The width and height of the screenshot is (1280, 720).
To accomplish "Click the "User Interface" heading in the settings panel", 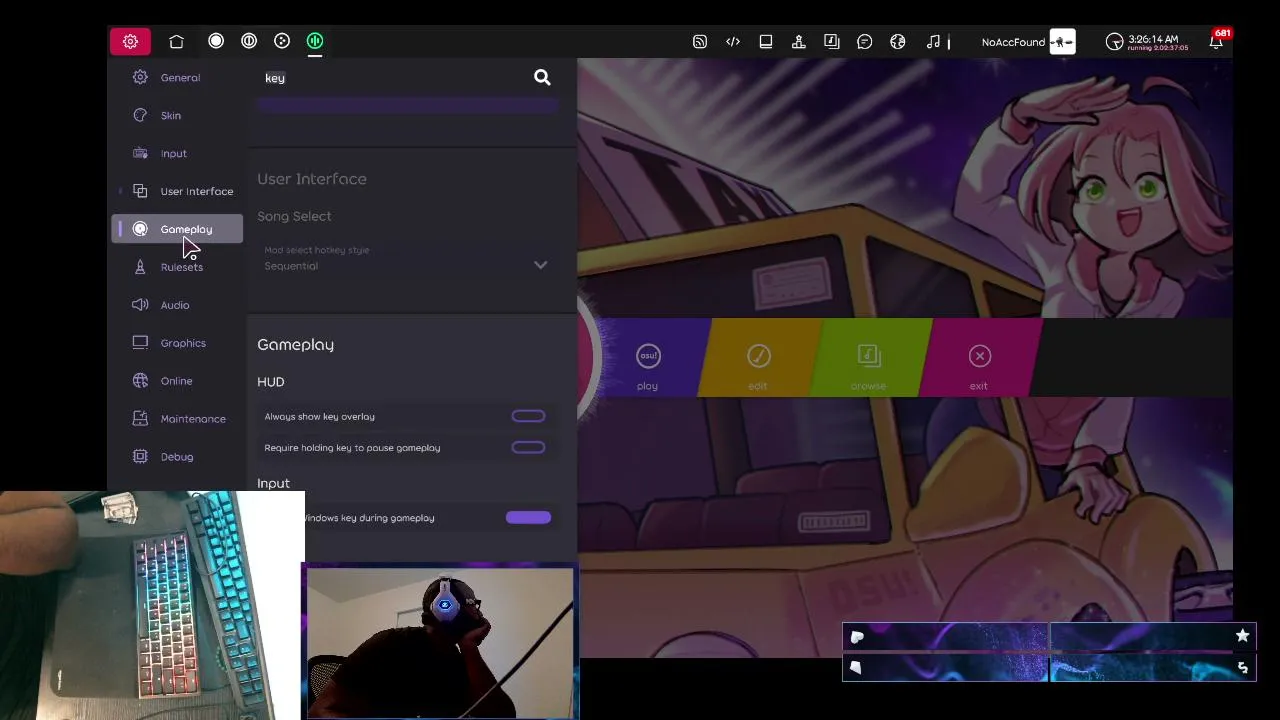I will tap(312, 179).
